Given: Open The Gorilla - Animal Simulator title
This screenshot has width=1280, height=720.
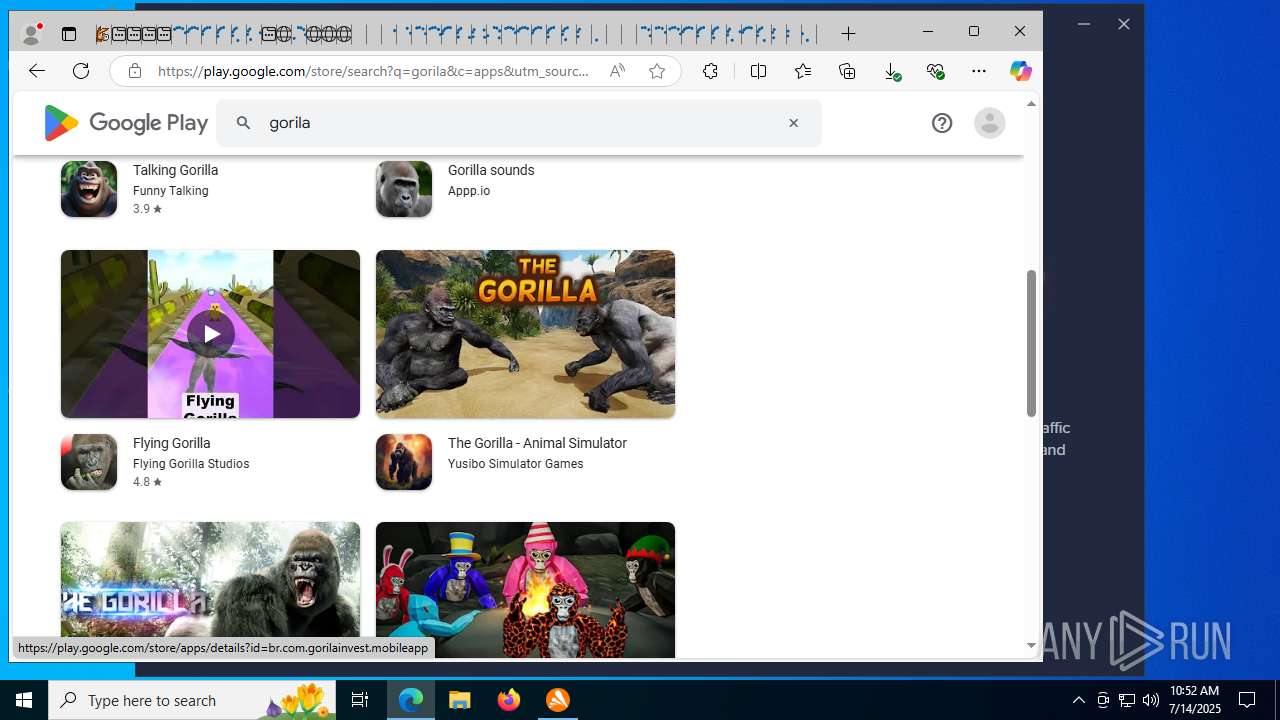Looking at the screenshot, I should click(537, 443).
